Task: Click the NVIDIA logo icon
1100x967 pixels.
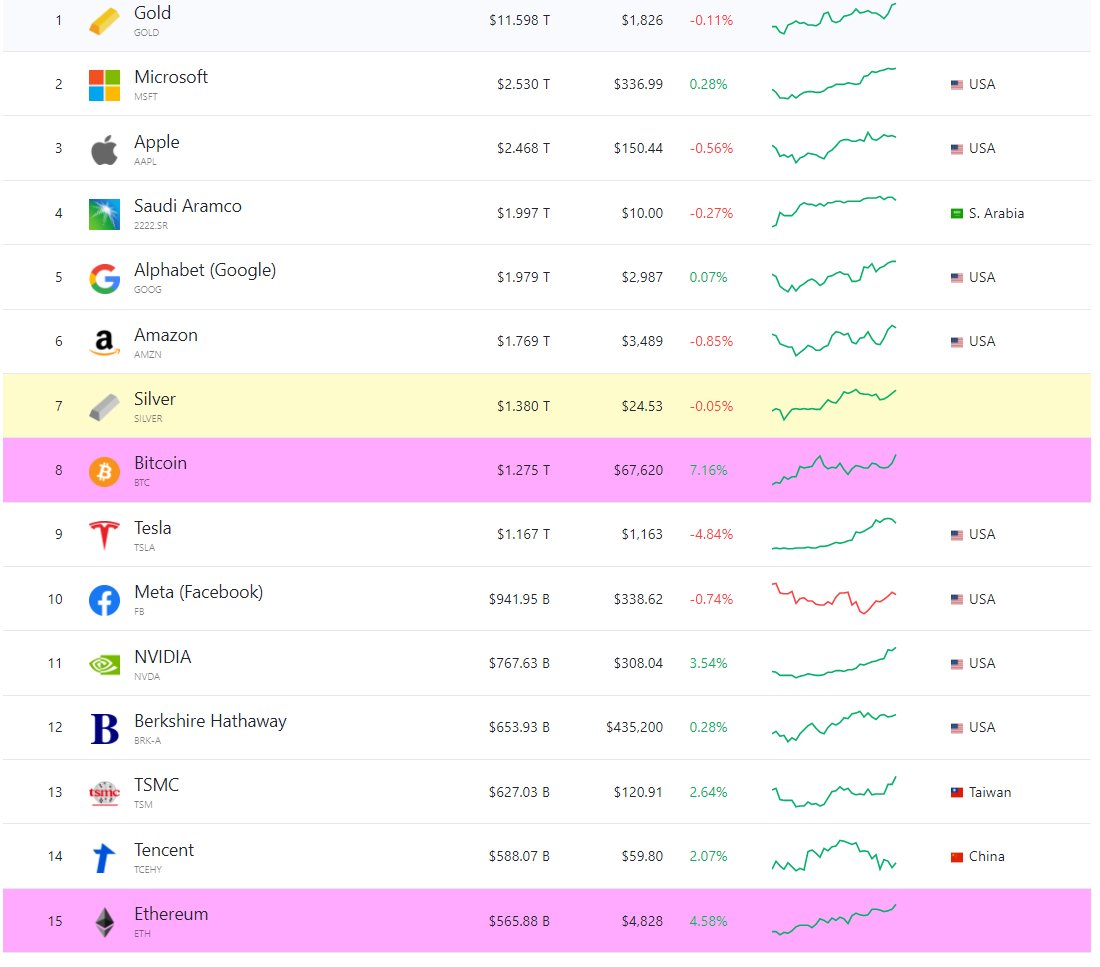Action: (104, 665)
